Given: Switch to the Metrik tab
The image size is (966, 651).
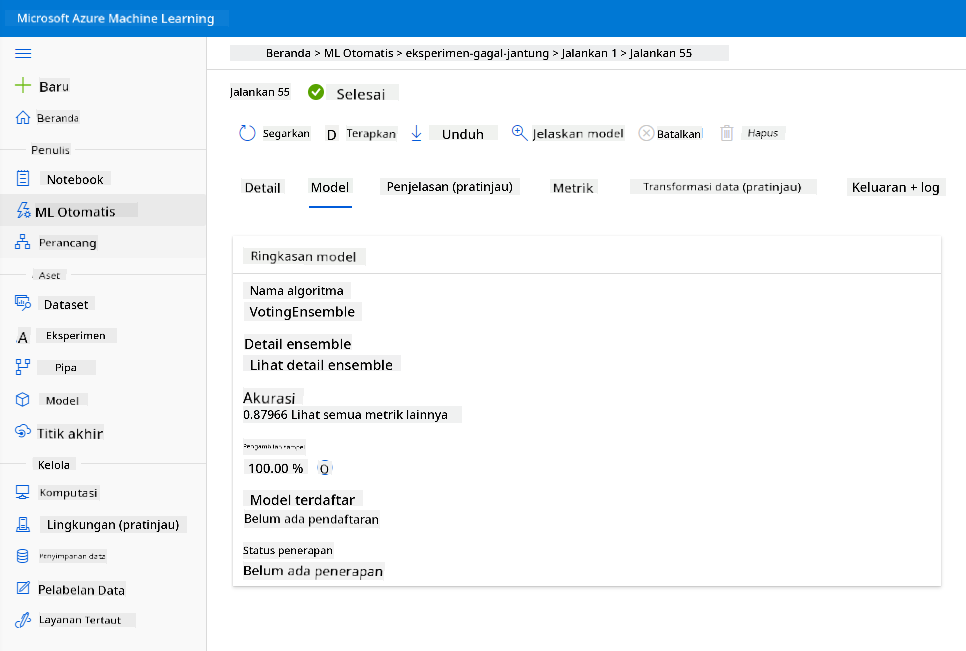Looking at the screenshot, I should (573, 188).
